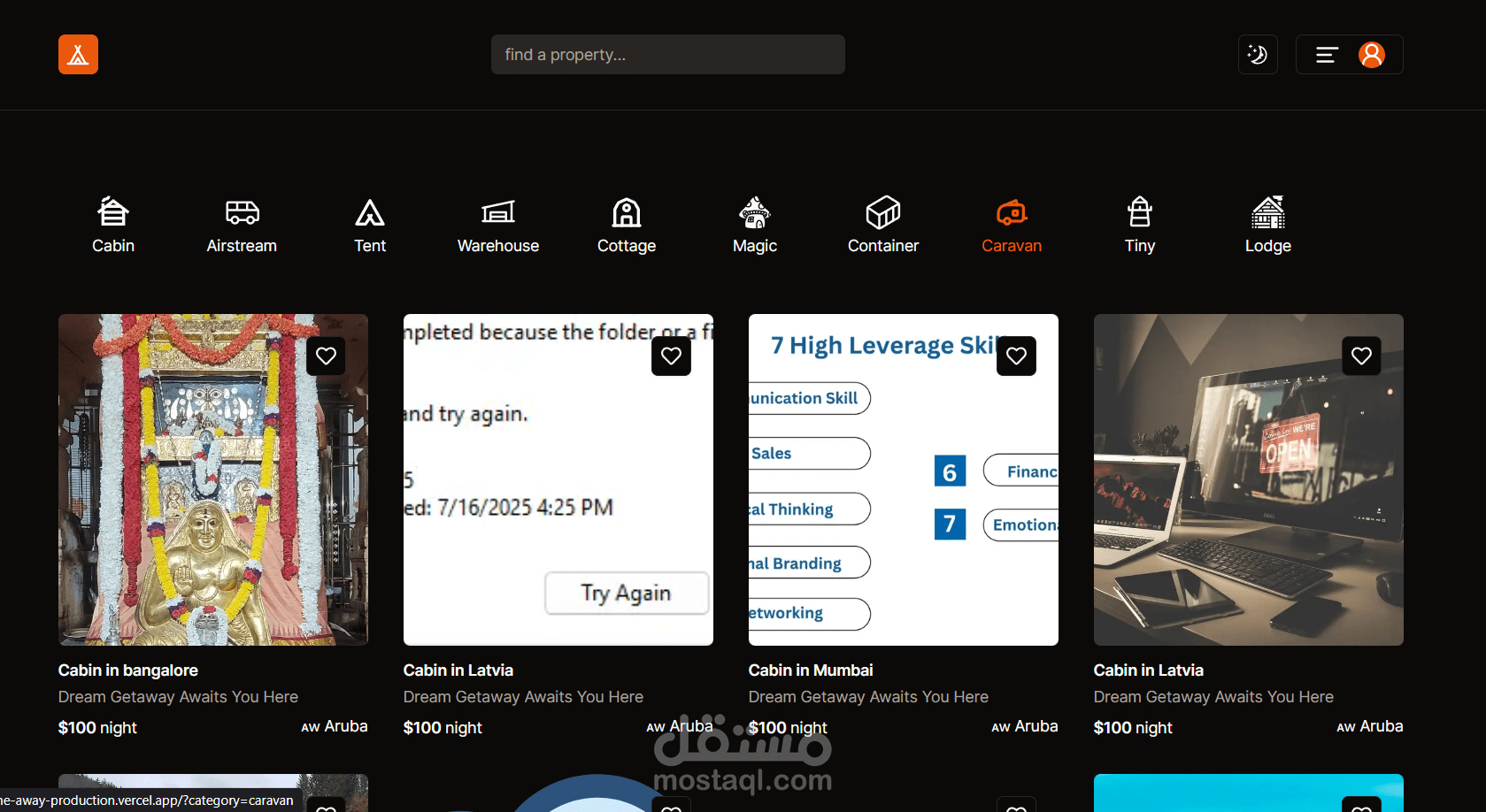Screen dimensions: 1486x812
Task: Select the Magic mushroom category icon
Action: pos(755,212)
